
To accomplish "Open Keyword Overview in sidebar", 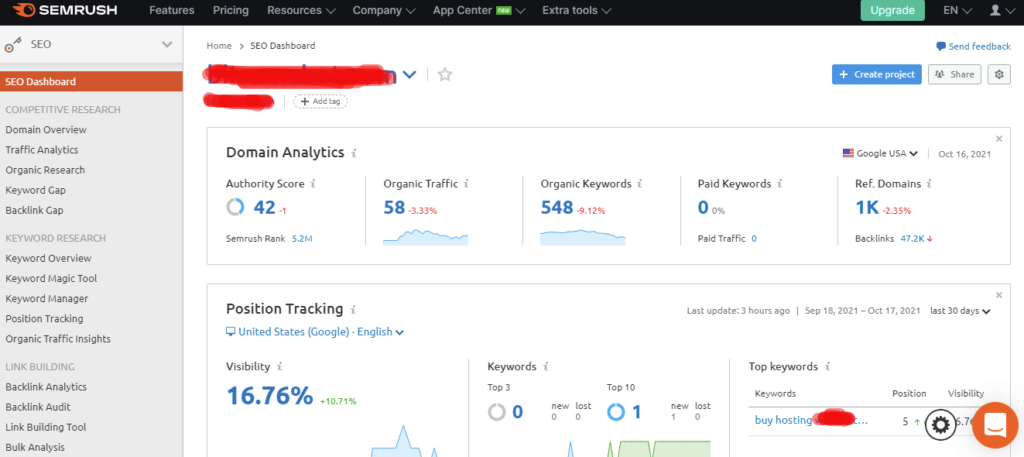I will pos(48,258).
